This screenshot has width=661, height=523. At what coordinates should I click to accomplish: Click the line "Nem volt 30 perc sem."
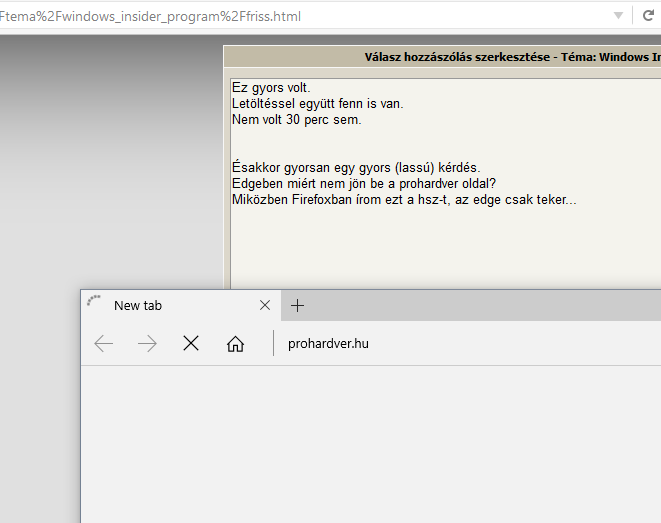click(297, 120)
